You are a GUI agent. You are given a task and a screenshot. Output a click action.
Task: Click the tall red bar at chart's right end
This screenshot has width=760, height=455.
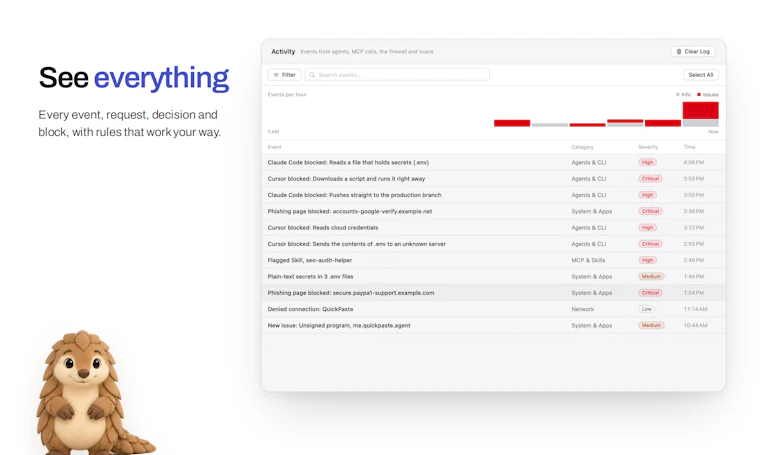tap(700, 110)
